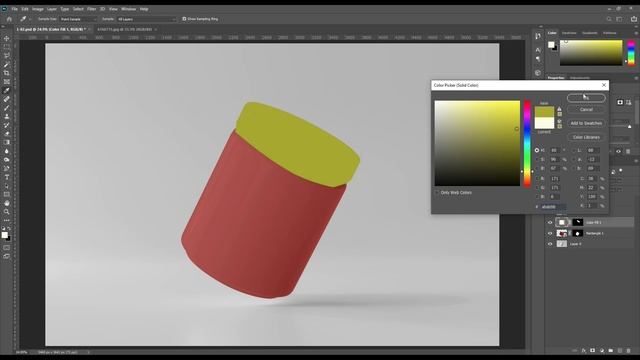The width and height of the screenshot is (640, 360).
Task: Select the Lasso tool
Action: point(7,56)
